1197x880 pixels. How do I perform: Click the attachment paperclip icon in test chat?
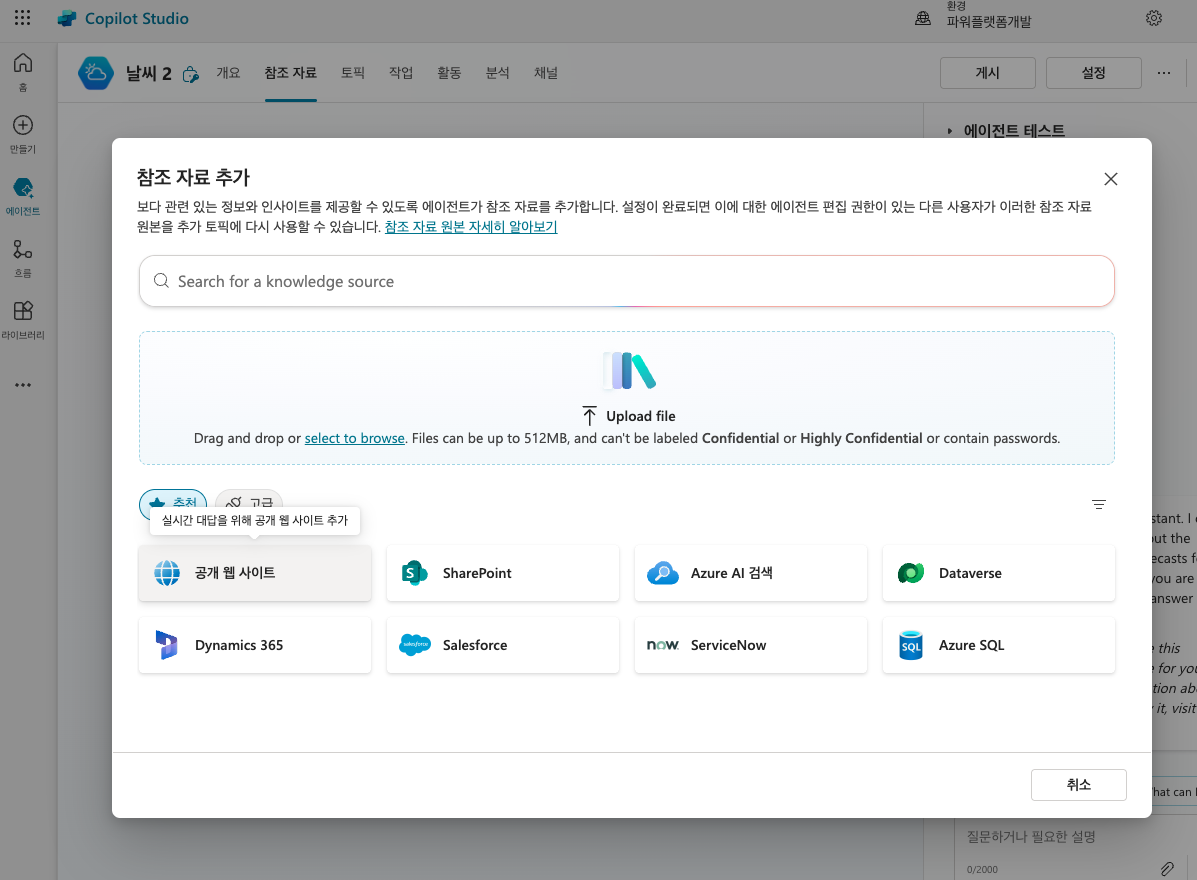1167,869
